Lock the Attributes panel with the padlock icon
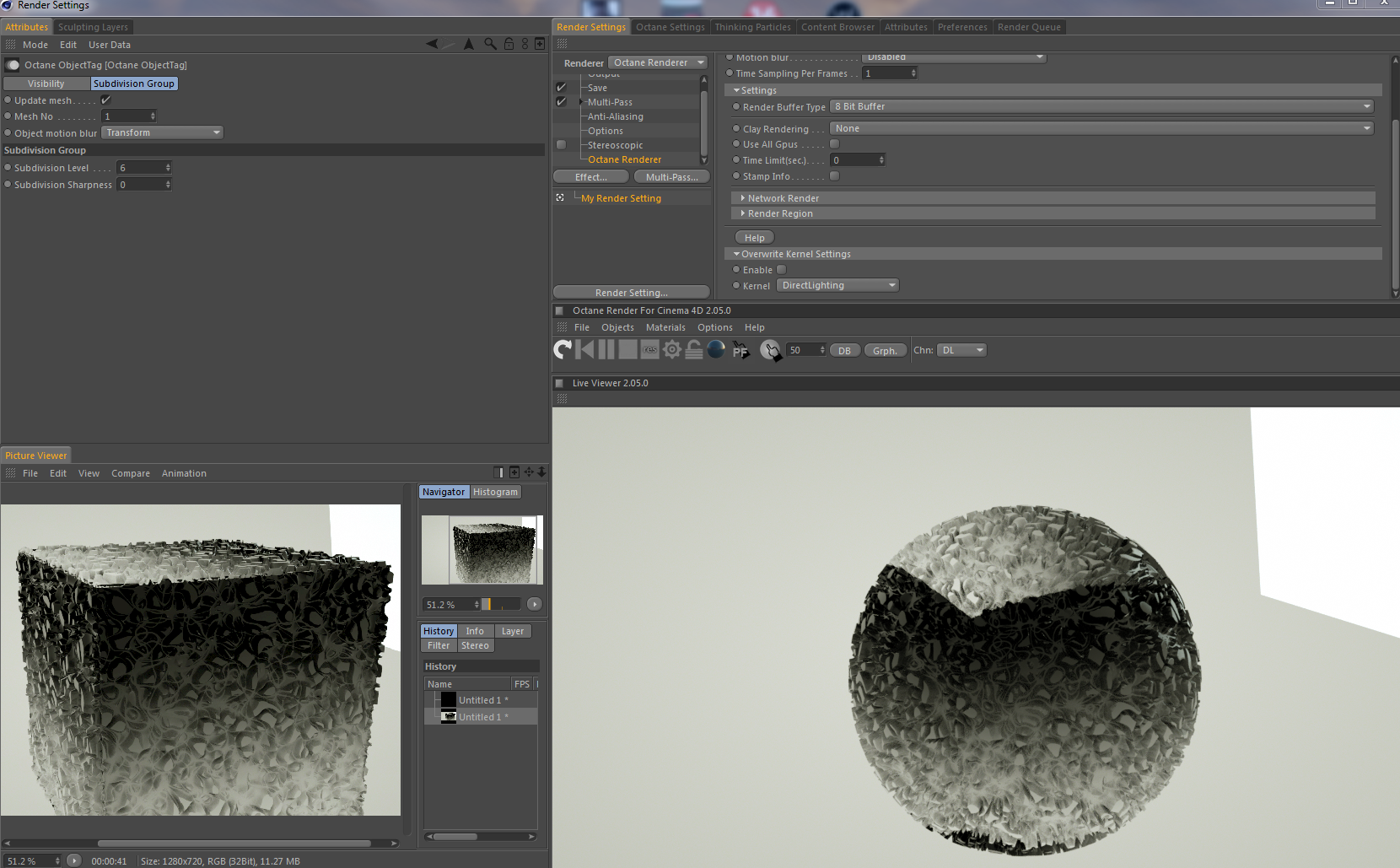The width and height of the screenshot is (1400, 868). (x=509, y=44)
